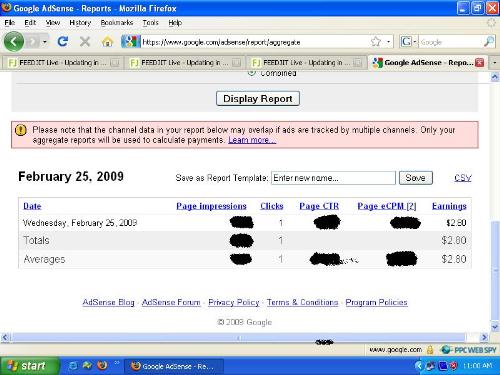The width and height of the screenshot is (500, 375).
Task: Click the Display Report button
Action: tap(258, 99)
